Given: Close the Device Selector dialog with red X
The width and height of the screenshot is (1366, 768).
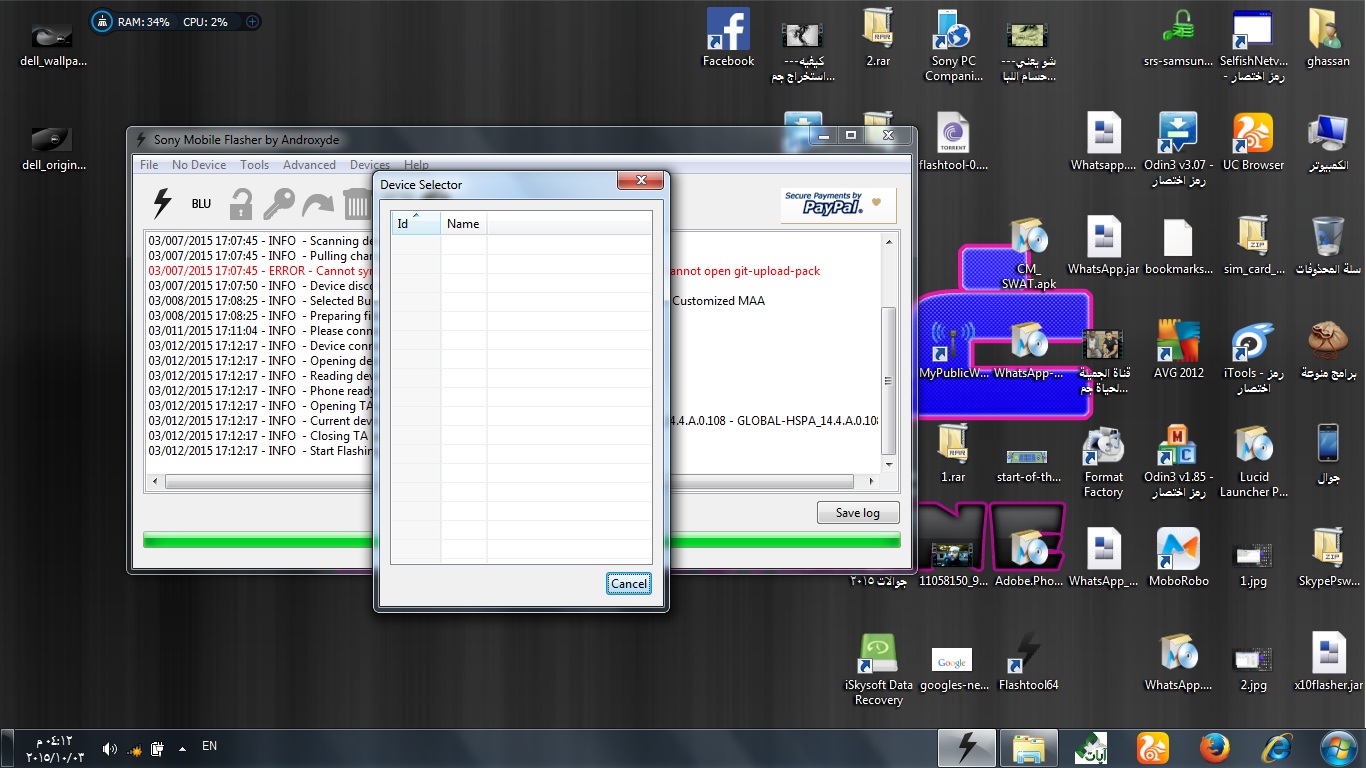Looking at the screenshot, I should point(639,180).
